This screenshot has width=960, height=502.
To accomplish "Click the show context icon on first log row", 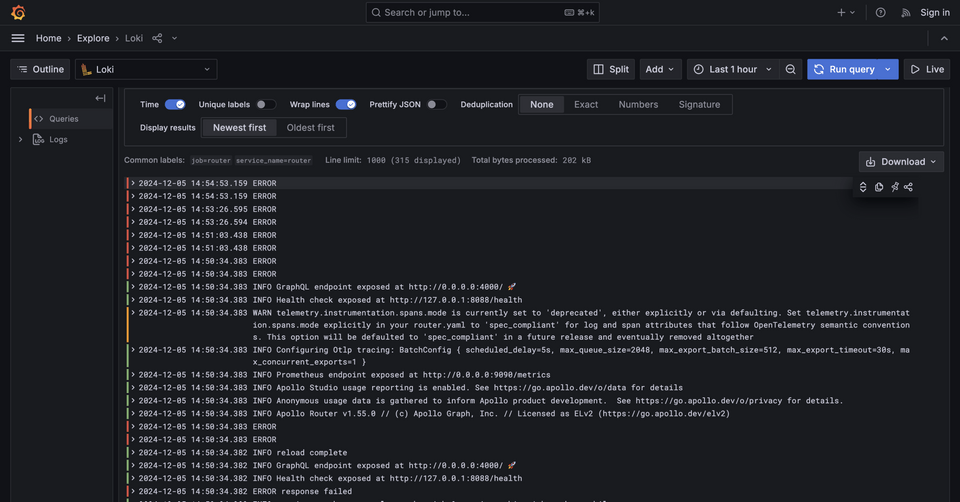I will click(x=863, y=187).
